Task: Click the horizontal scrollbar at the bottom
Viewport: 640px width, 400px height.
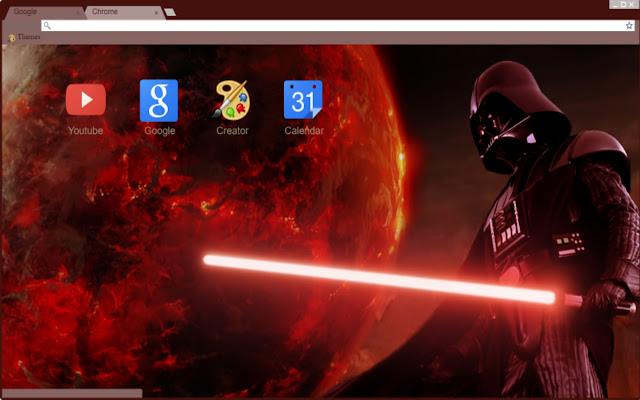Action: pos(73,393)
